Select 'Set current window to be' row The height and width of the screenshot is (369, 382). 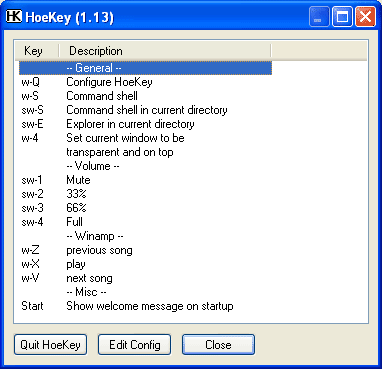point(146,138)
